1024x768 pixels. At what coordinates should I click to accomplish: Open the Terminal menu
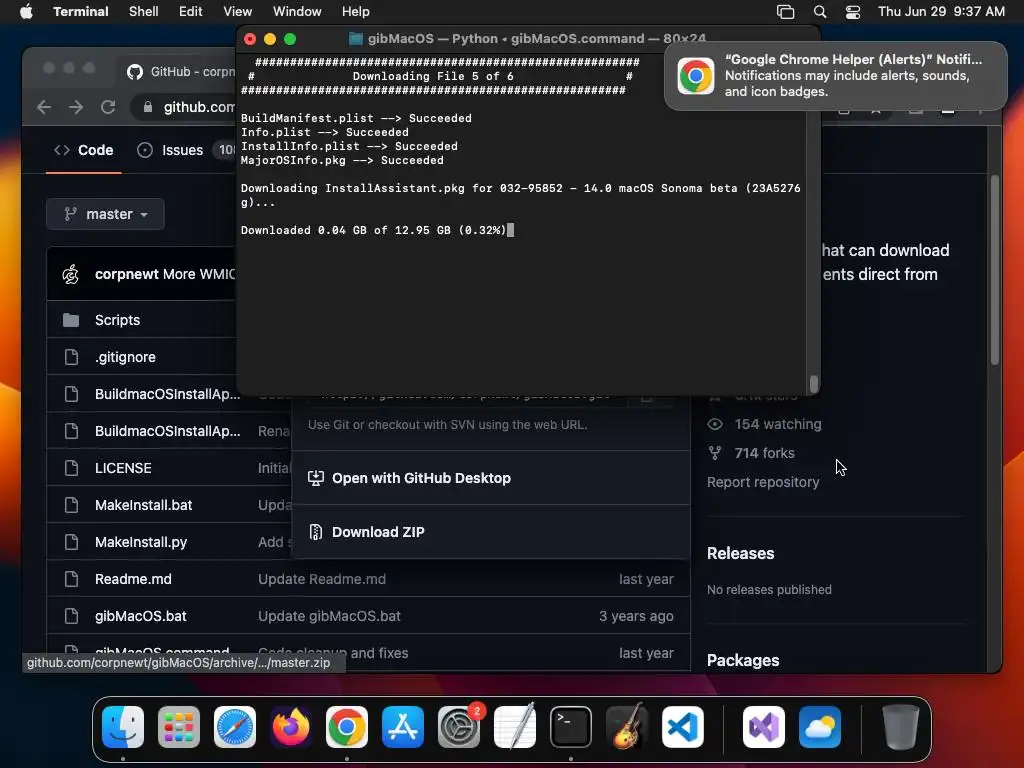(81, 11)
